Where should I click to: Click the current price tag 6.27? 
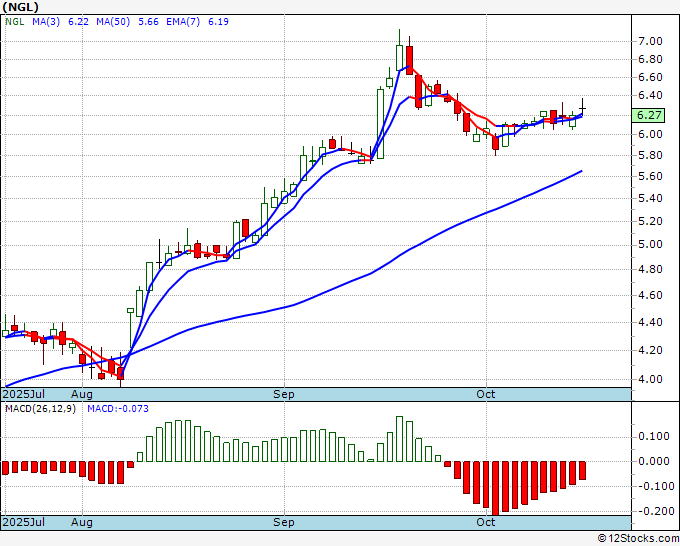(648, 115)
